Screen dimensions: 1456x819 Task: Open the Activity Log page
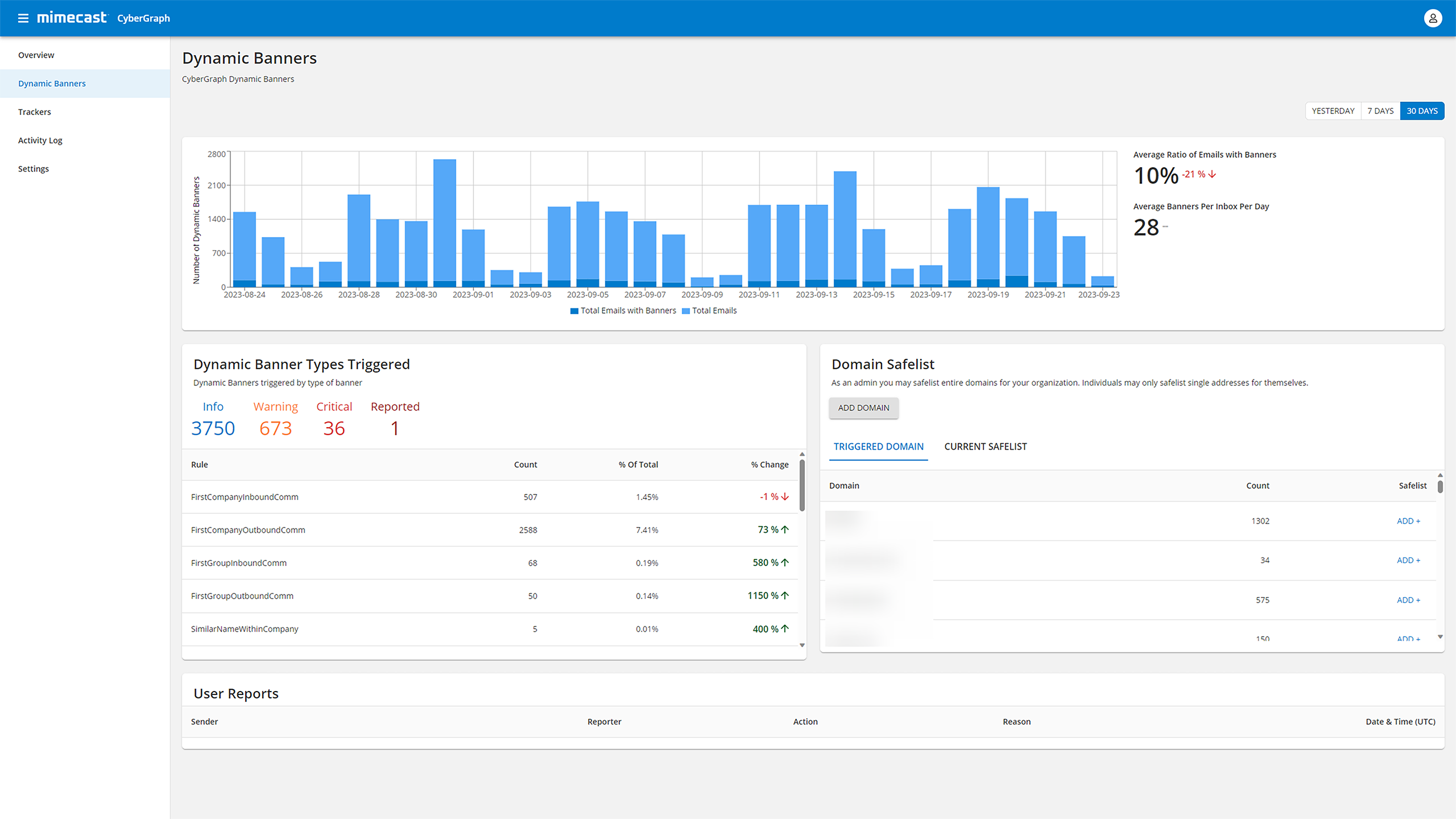tap(40, 140)
